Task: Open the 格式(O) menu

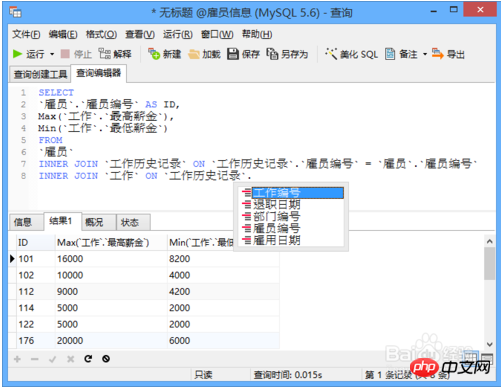Action: pos(101,34)
